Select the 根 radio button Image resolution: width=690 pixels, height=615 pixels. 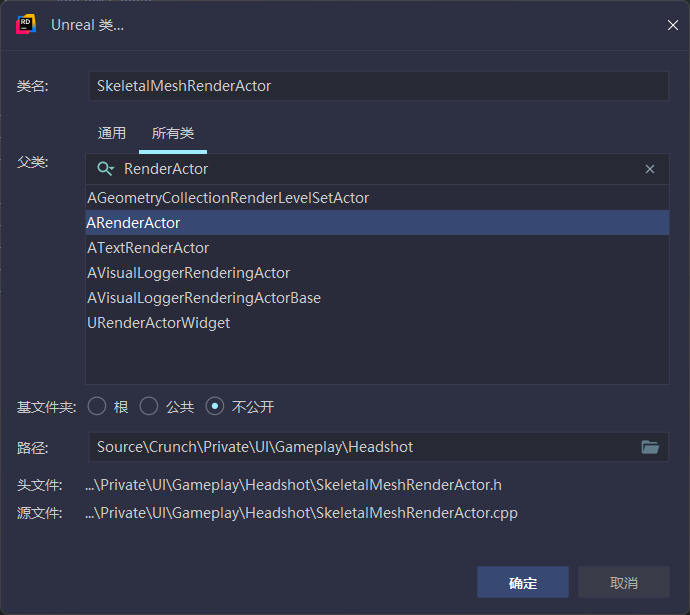point(97,406)
